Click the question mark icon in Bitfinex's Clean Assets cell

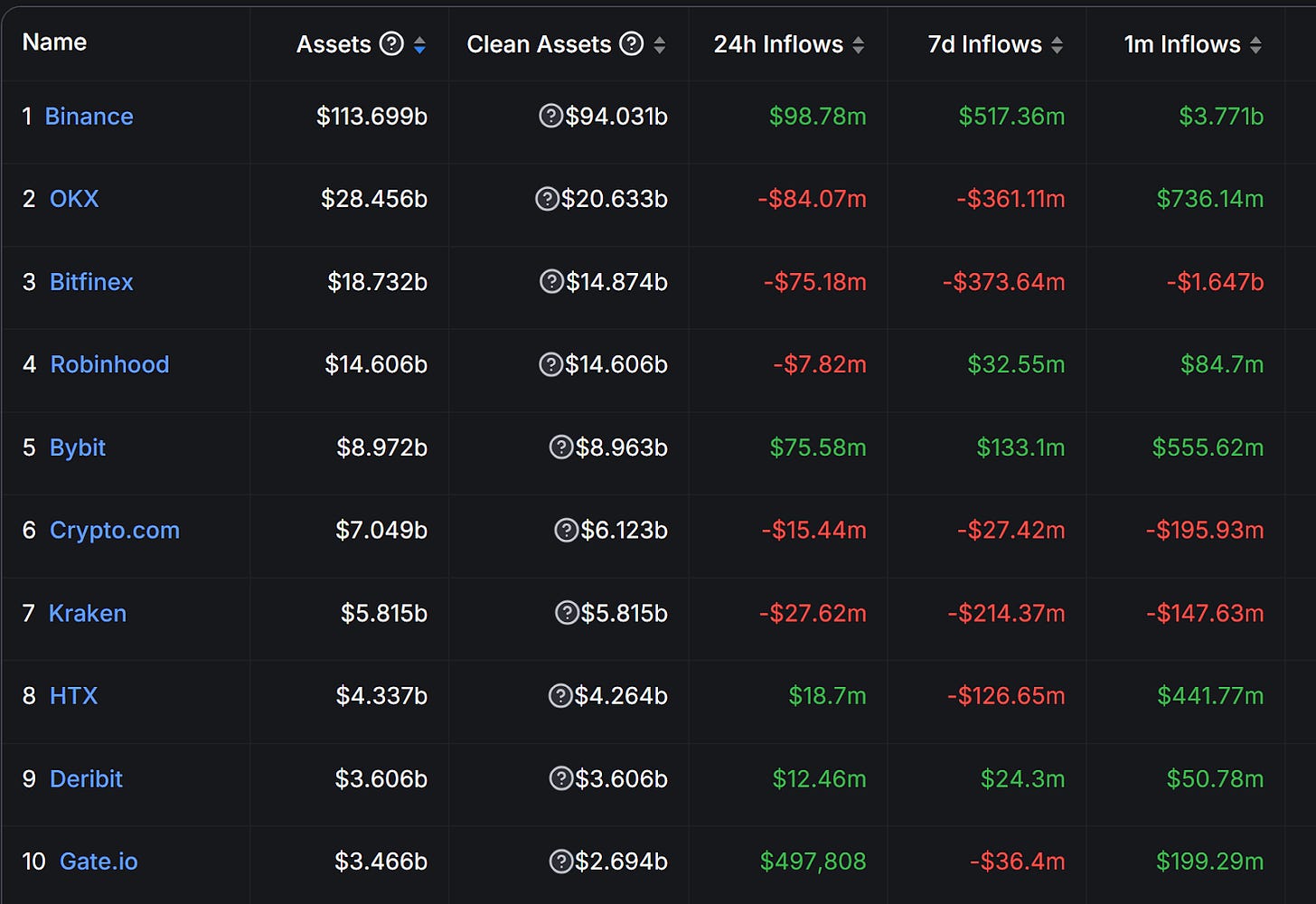[x=551, y=282]
